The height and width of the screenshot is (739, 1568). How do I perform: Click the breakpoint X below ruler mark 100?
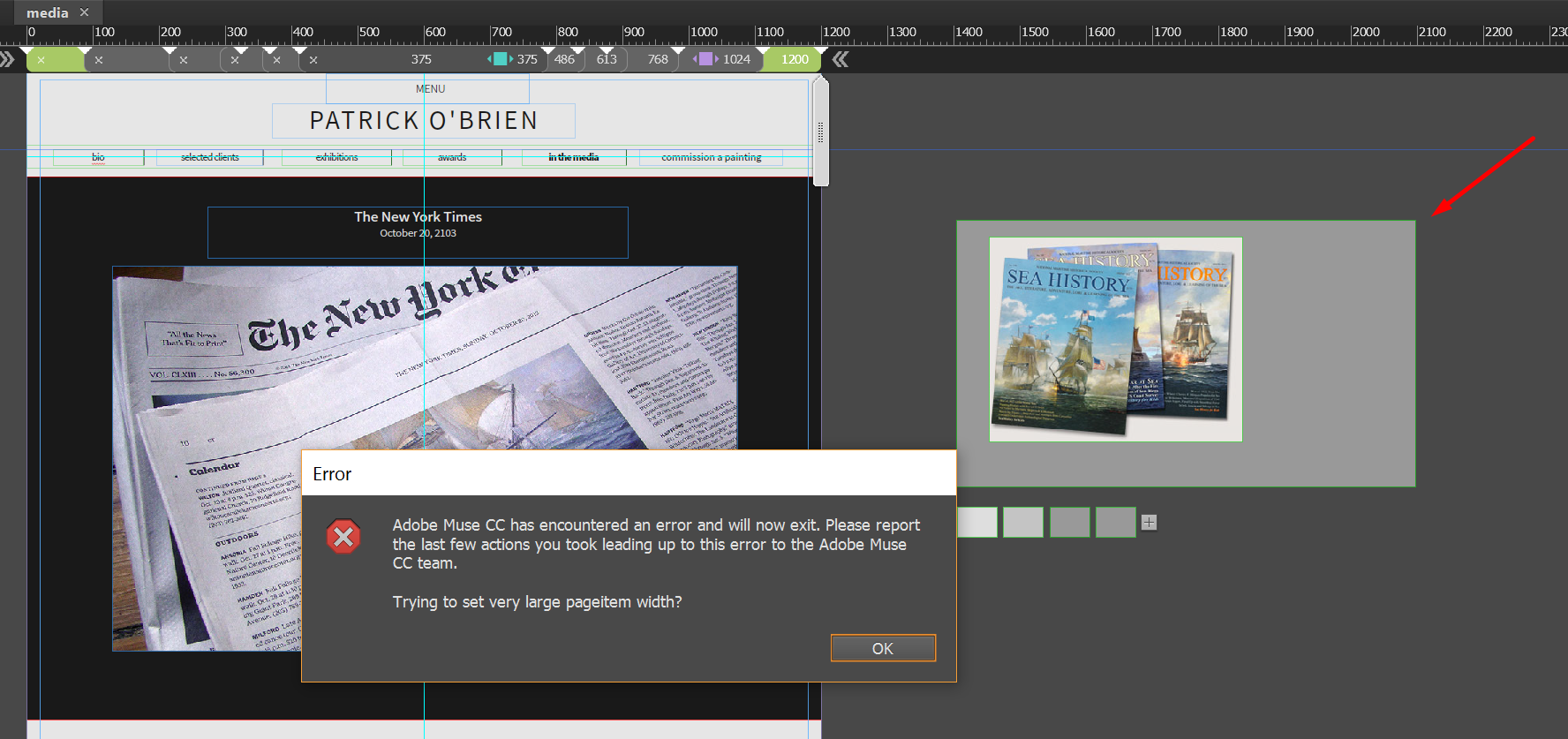click(99, 60)
